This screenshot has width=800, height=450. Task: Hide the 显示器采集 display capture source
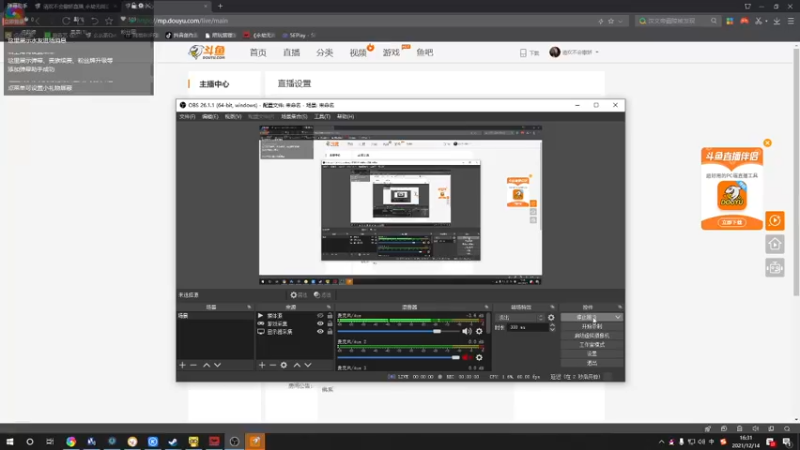[x=320, y=332]
